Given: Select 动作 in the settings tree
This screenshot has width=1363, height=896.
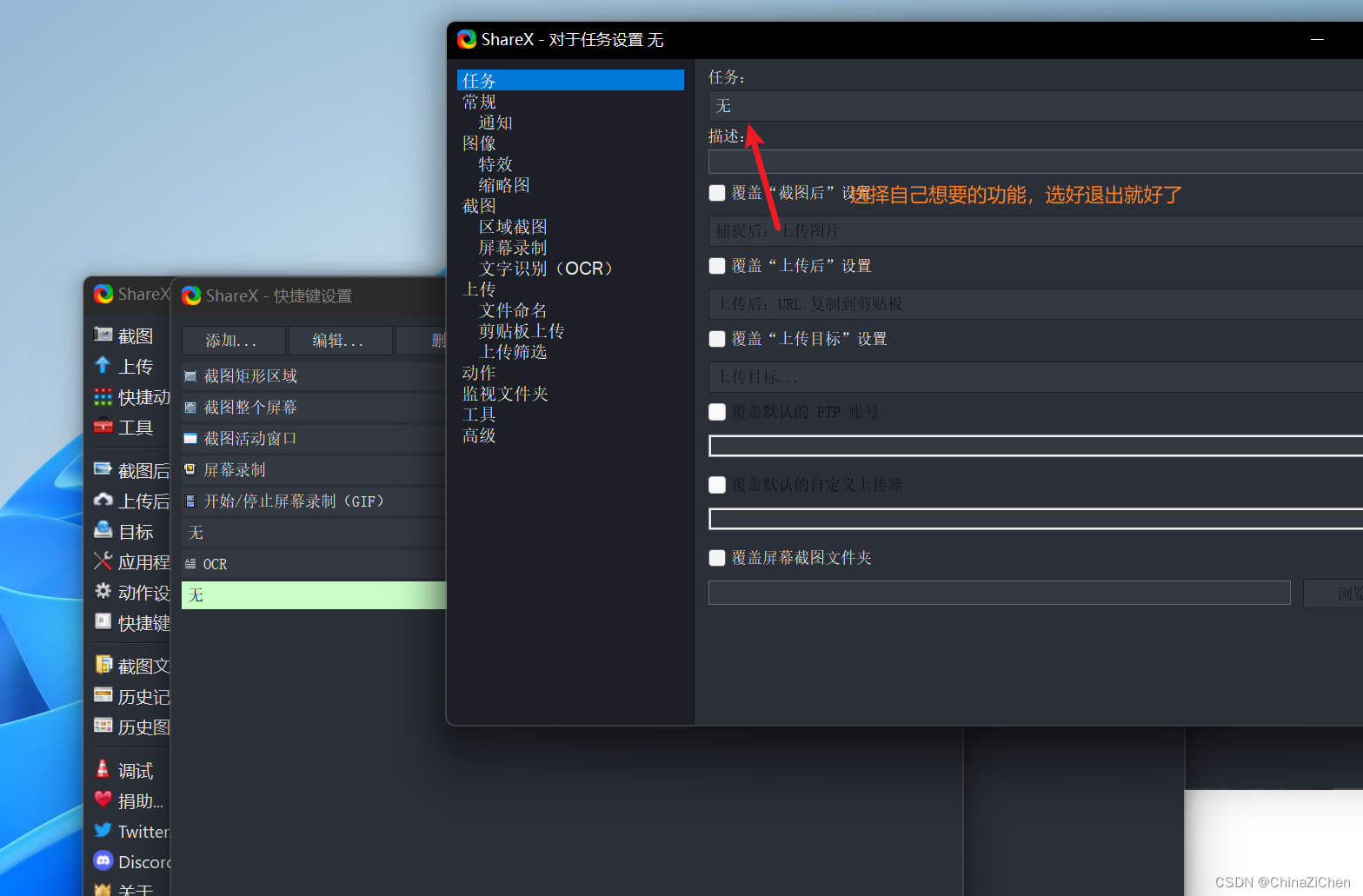Looking at the screenshot, I should click(x=479, y=373).
